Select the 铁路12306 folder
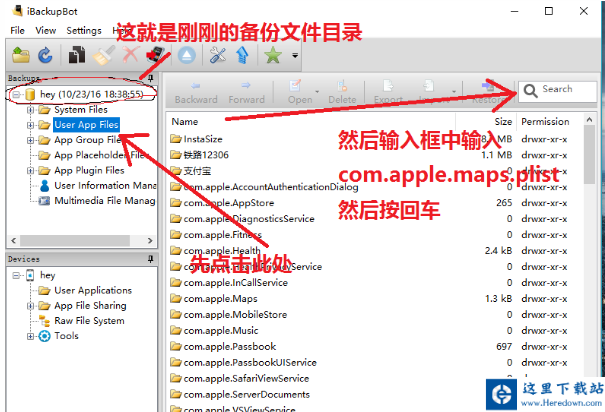Screen dimensions: 605x412 pos(206,155)
